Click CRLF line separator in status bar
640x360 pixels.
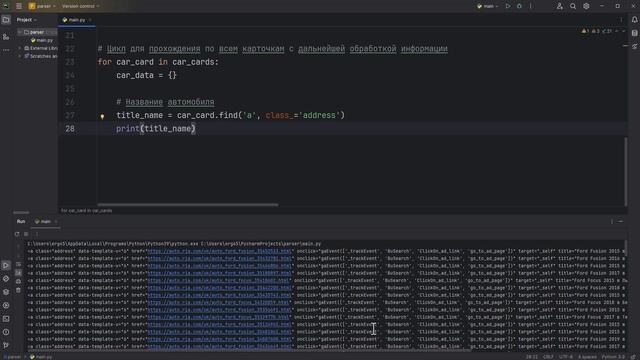548,357
